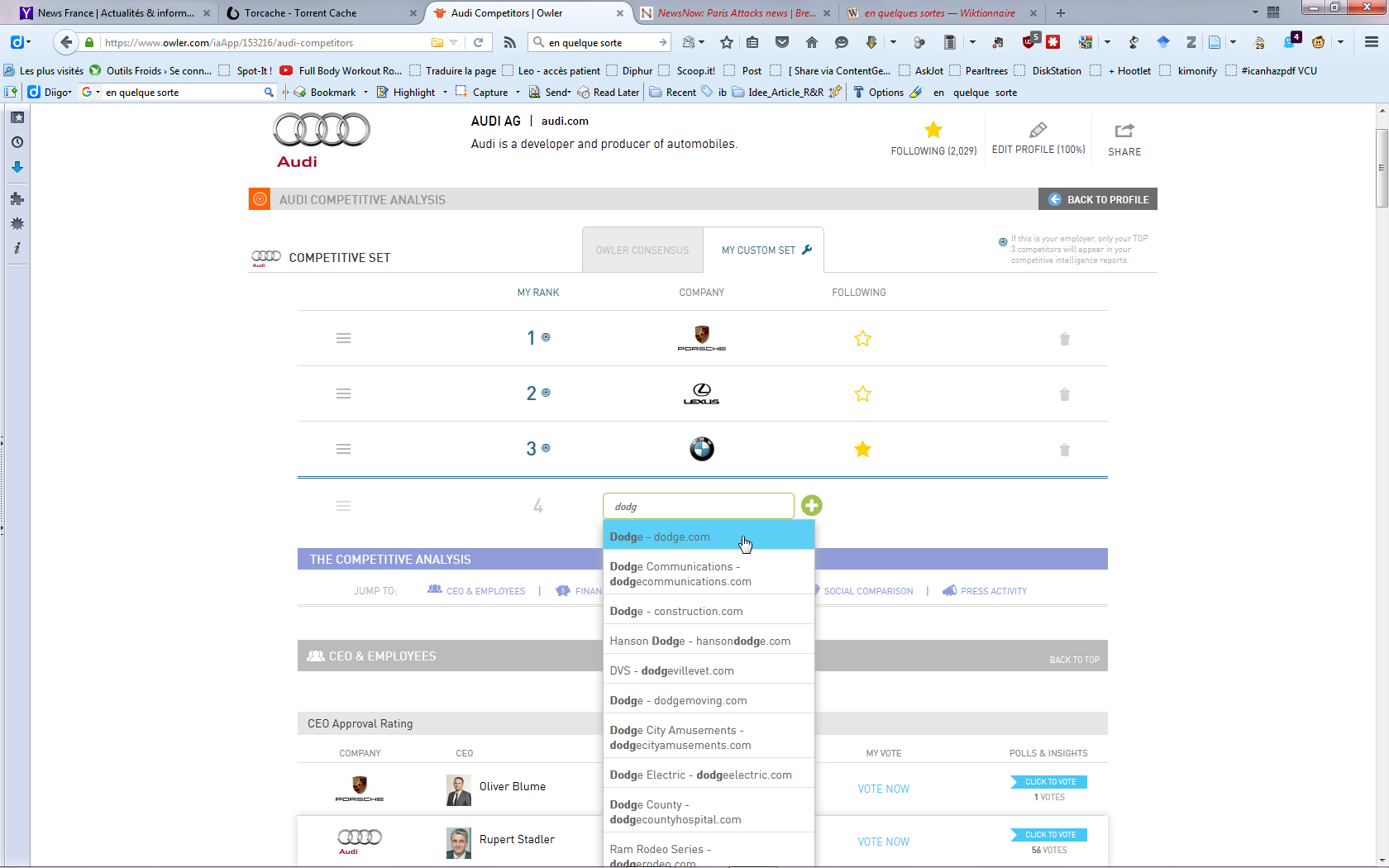Open the sidebar downloads arrow
Viewport: 1389px width, 868px height.
[x=17, y=167]
